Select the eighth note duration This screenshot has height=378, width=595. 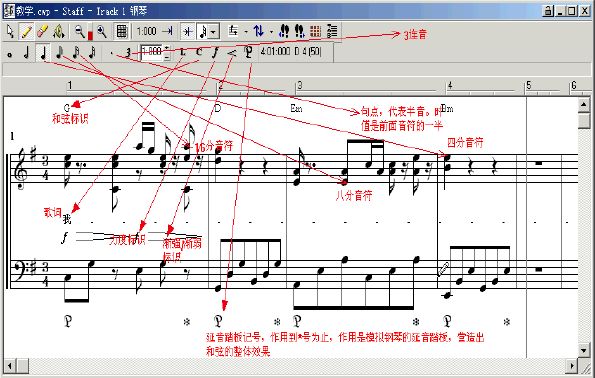pos(59,53)
